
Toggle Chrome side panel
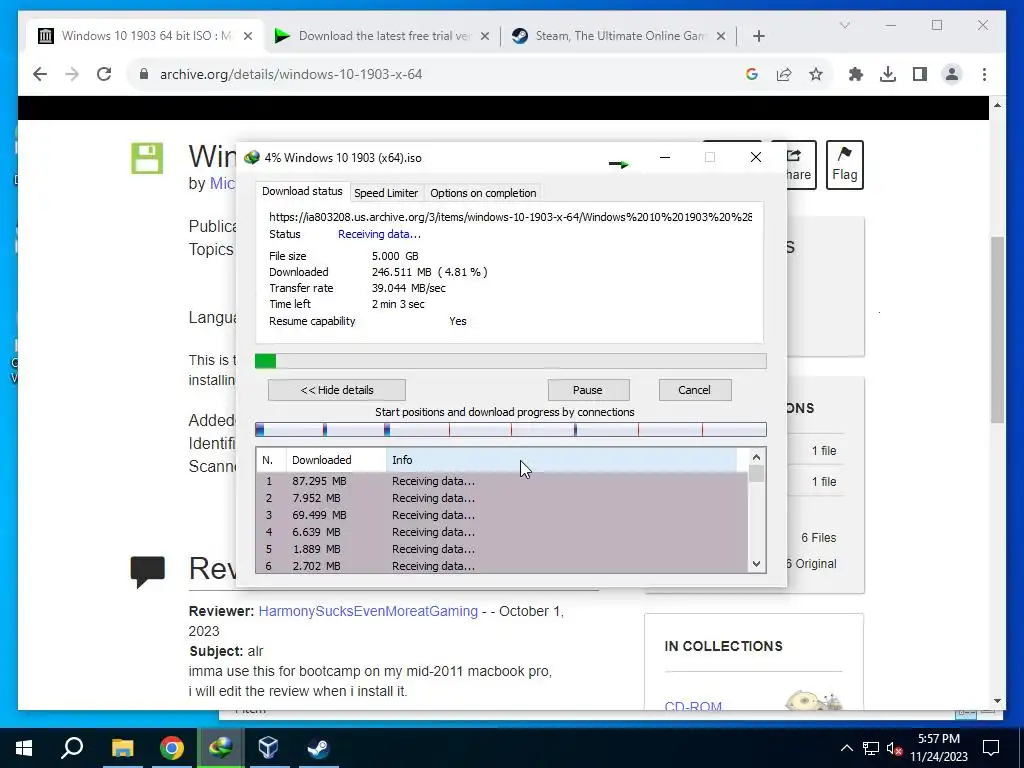[x=920, y=74]
